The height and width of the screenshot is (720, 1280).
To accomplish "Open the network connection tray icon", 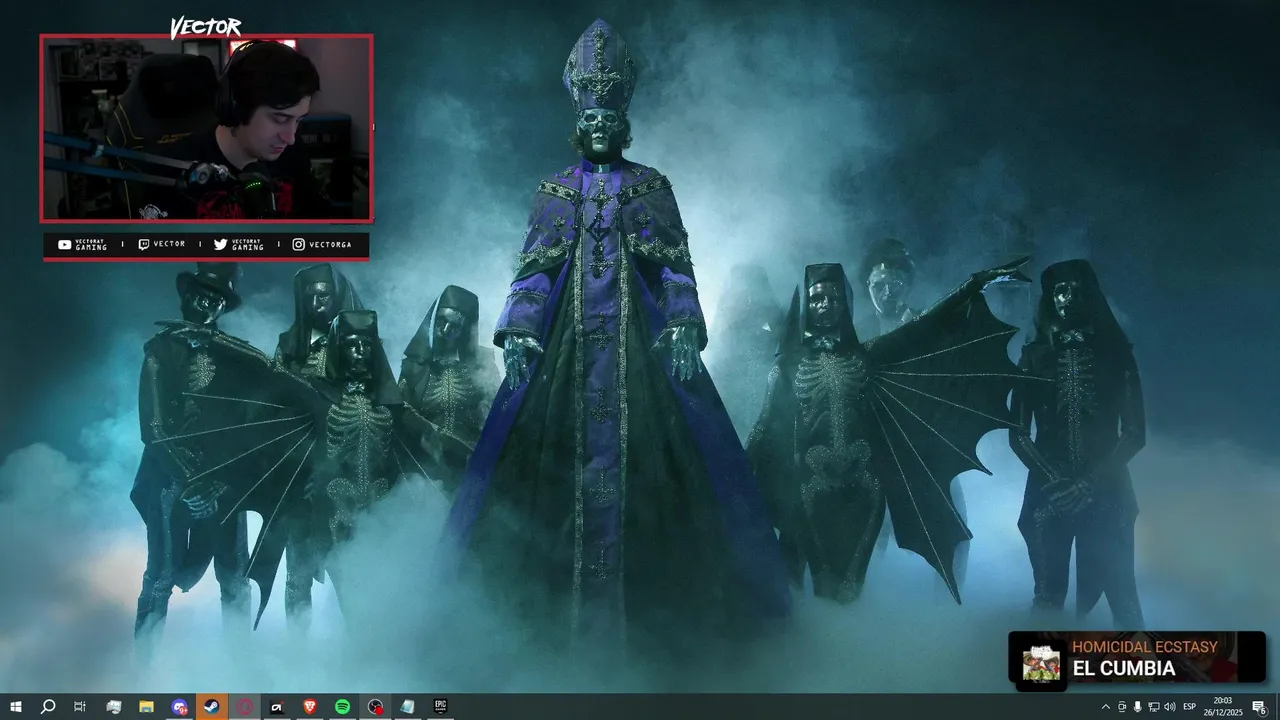I will [1153, 707].
